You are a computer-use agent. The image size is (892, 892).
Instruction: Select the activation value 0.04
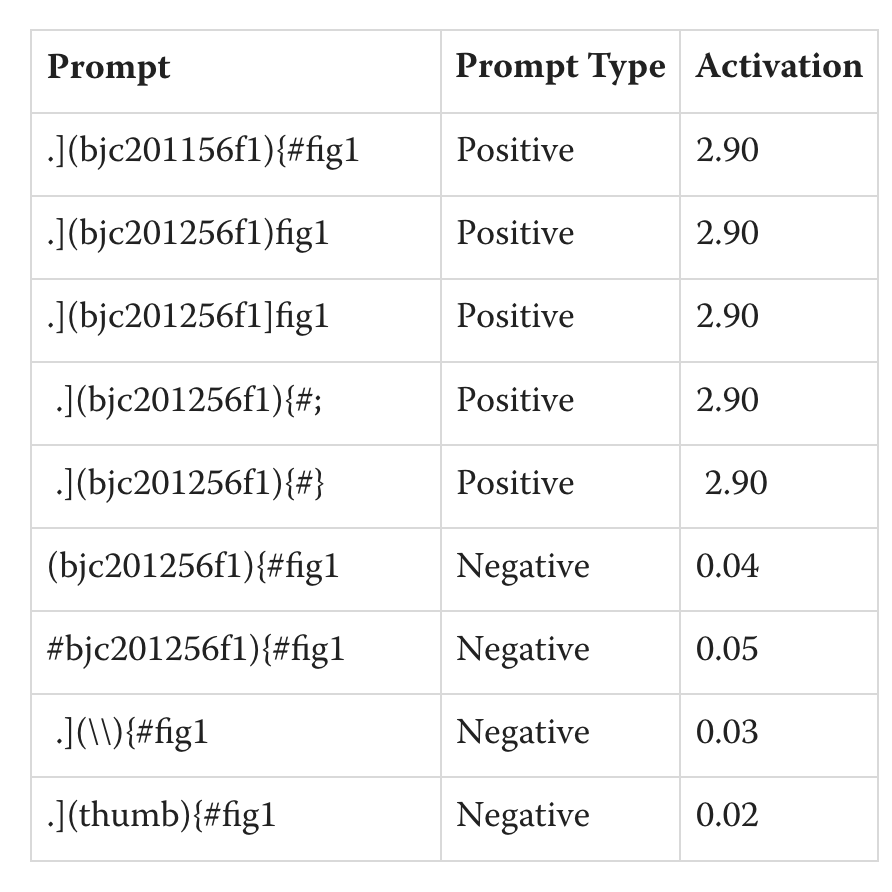coord(727,567)
